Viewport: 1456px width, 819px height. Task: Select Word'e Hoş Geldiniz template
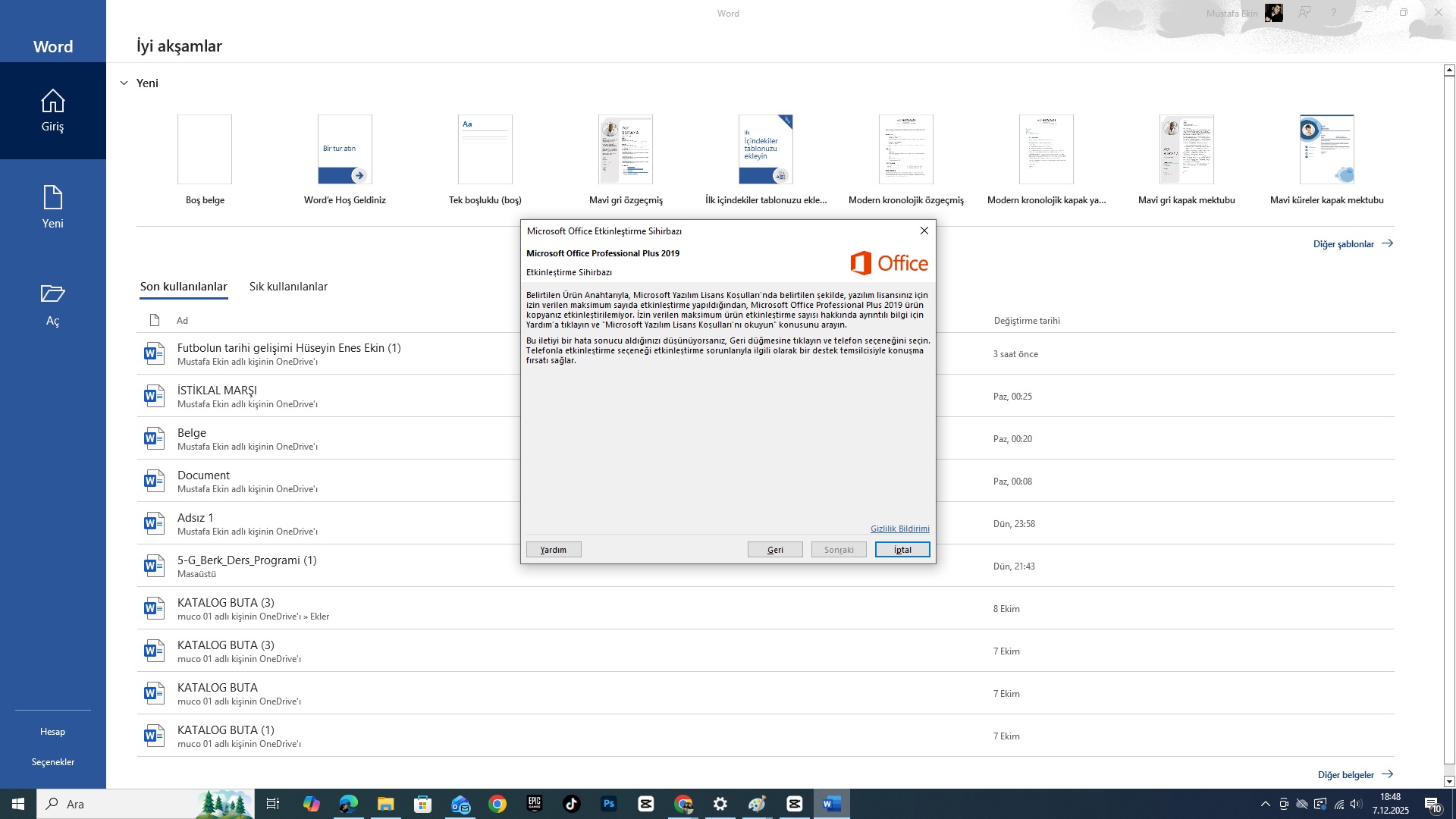(x=345, y=159)
